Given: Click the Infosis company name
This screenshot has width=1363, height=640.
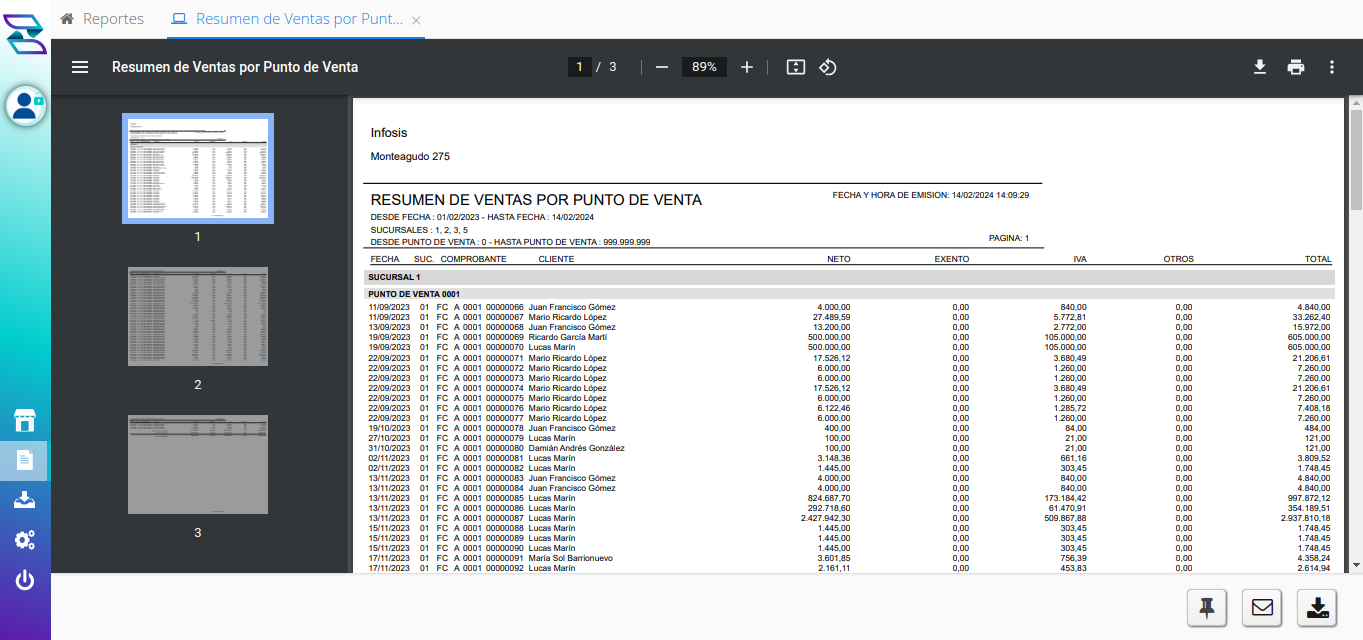Looking at the screenshot, I should coord(389,133).
